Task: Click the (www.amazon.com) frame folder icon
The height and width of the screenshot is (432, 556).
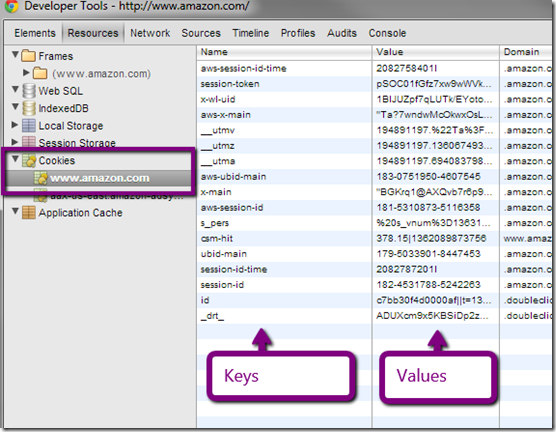Action: (40, 73)
